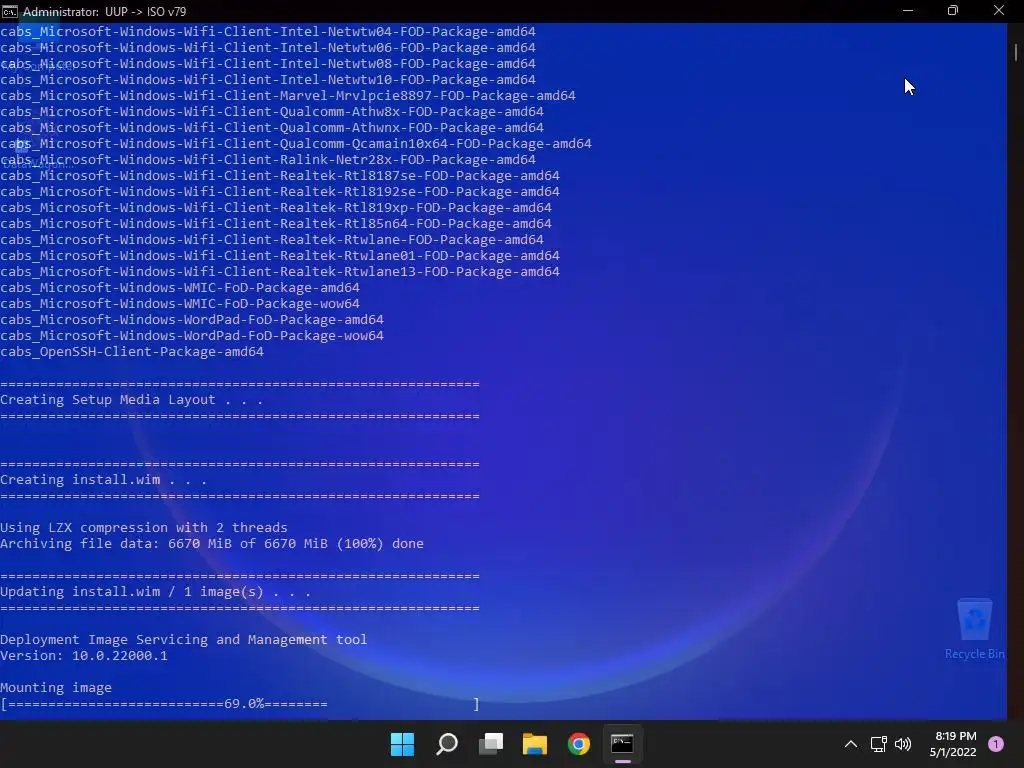The width and height of the screenshot is (1024, 768).
Task: Click 'Creating Setup Media Layout' line
Action: tap(131, 400)
